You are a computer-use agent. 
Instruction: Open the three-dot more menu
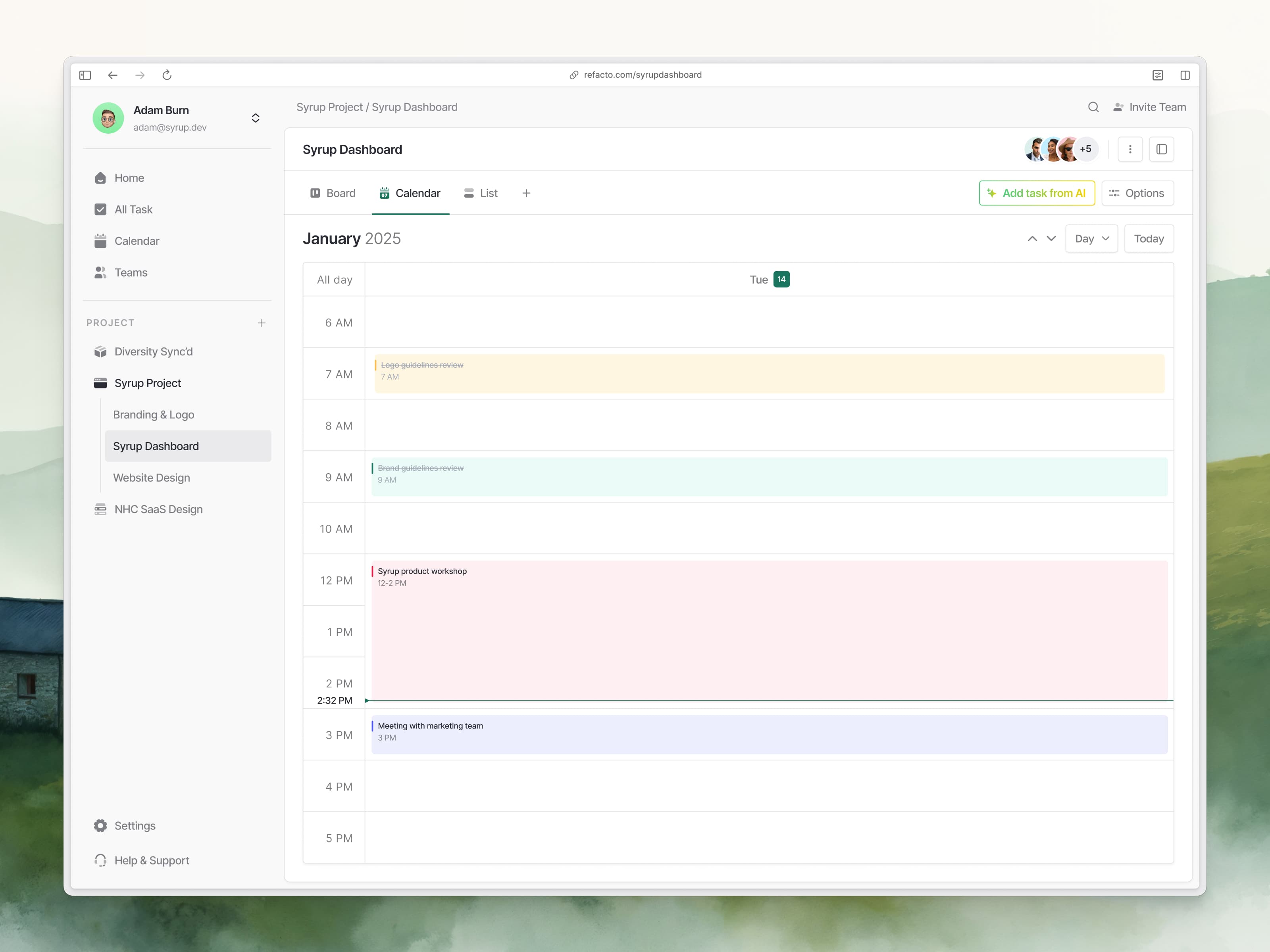1130,149
